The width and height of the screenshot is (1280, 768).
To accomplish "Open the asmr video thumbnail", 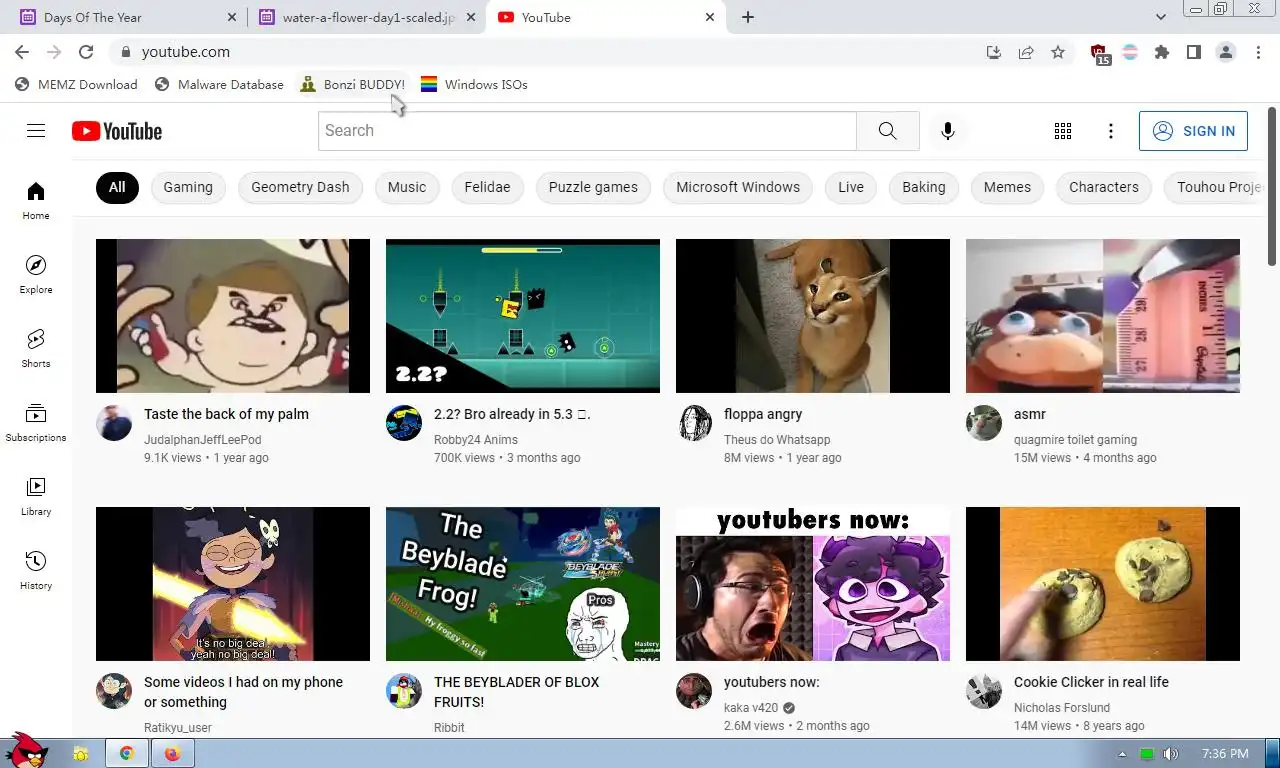I will point(1103,316).
